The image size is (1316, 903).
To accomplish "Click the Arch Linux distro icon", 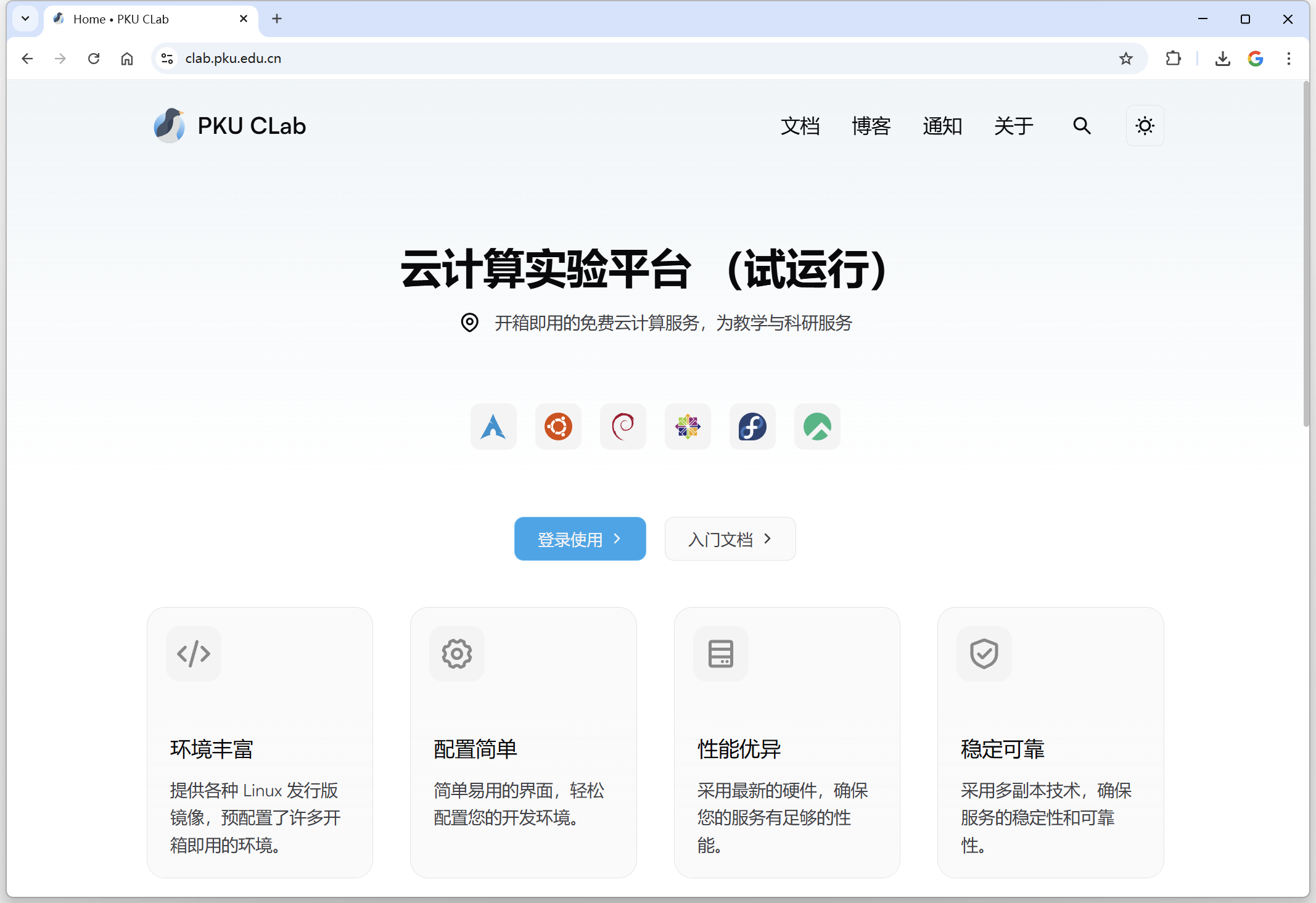I will click(493, 427).
